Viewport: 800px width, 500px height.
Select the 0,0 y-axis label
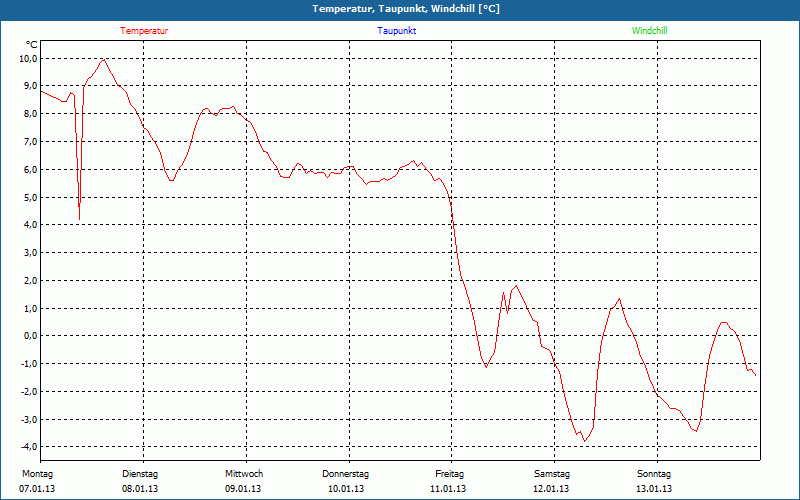click(31, 335)
